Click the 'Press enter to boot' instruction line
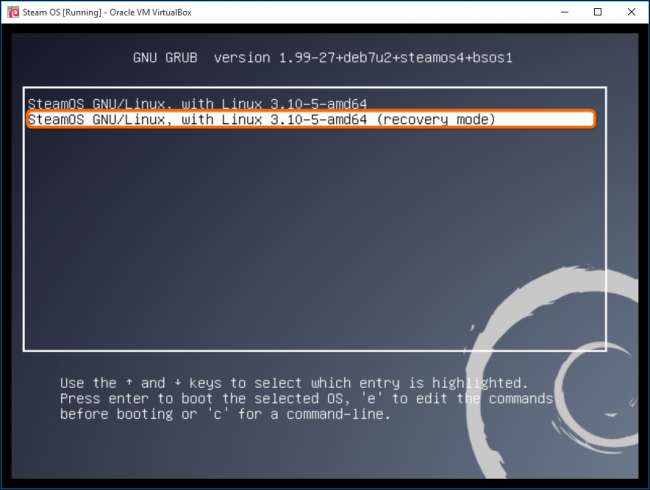Viewport: 650px width, 490px height. tap(306, 398)
